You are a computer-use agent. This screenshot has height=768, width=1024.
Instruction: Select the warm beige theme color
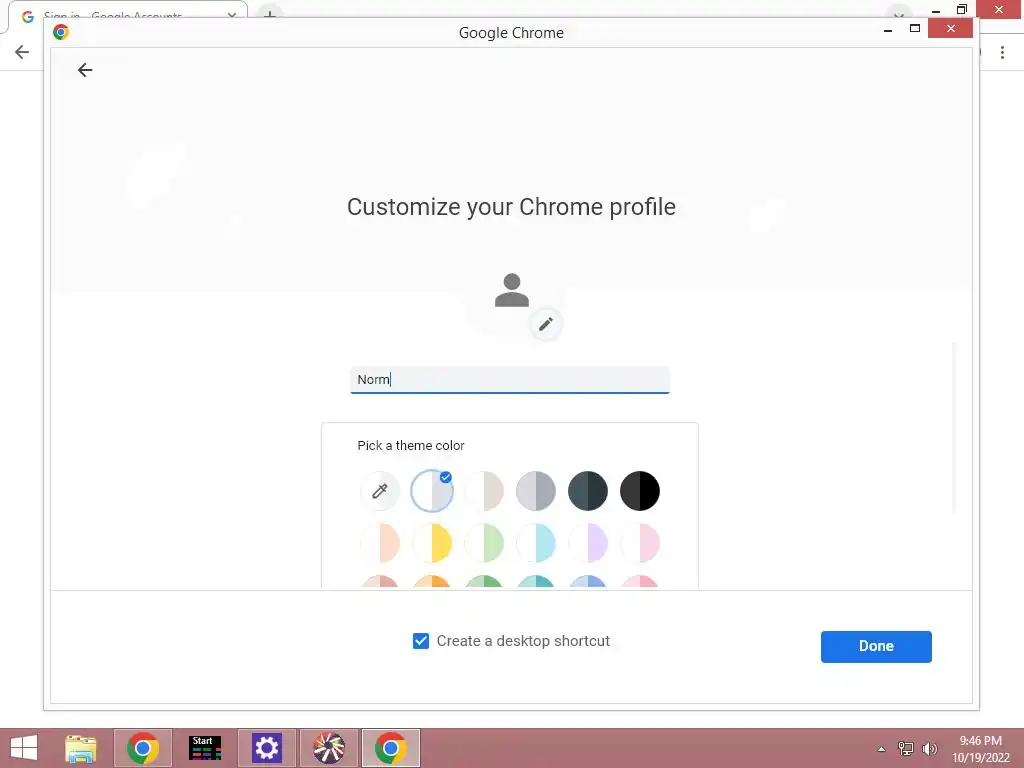point(484,490)
